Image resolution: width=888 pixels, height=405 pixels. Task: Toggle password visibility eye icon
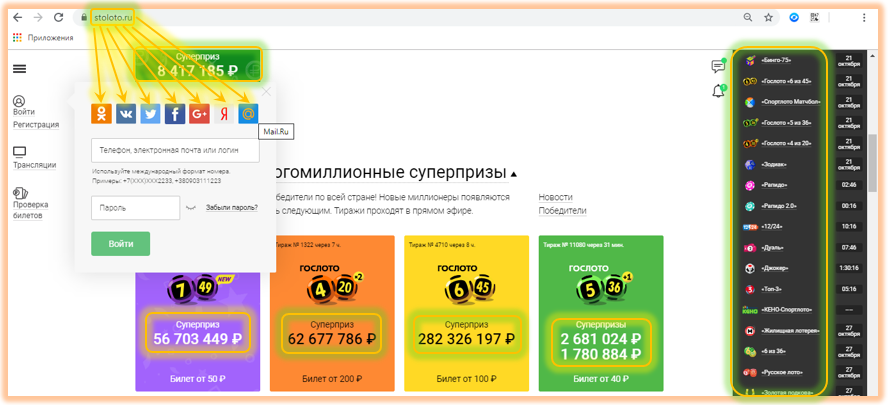click(191, 208)
